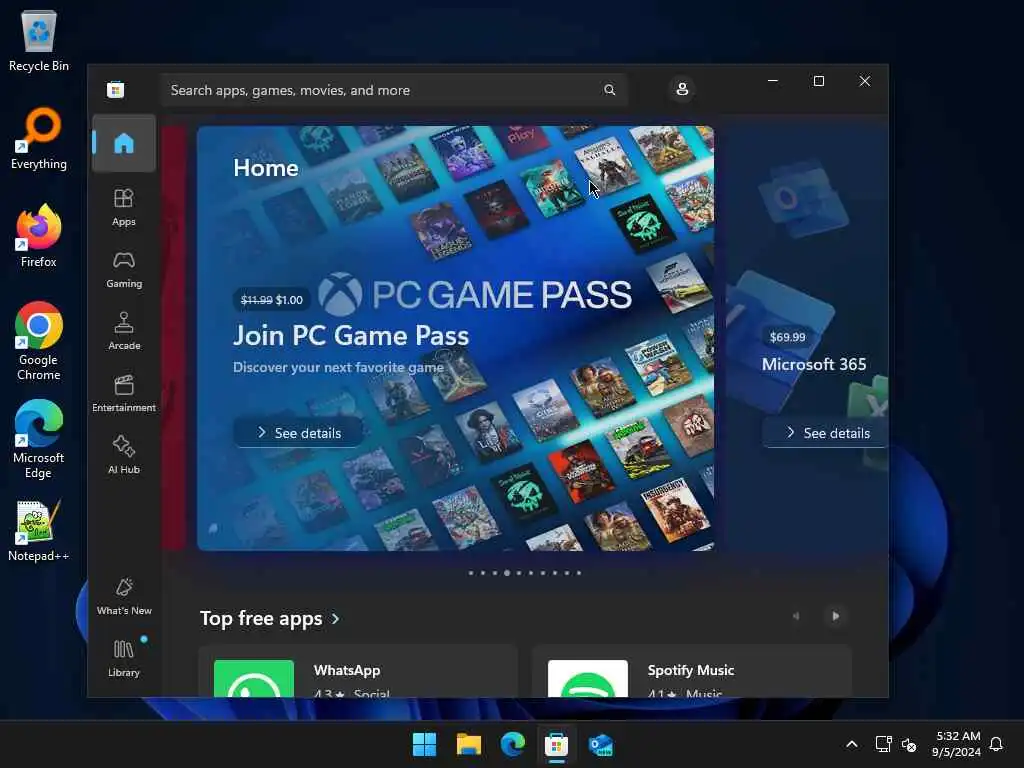The width and height of the screenshot is (1024, 768).
Task: Click Microsoft Store taskbar icon
Action: [556, 744]
